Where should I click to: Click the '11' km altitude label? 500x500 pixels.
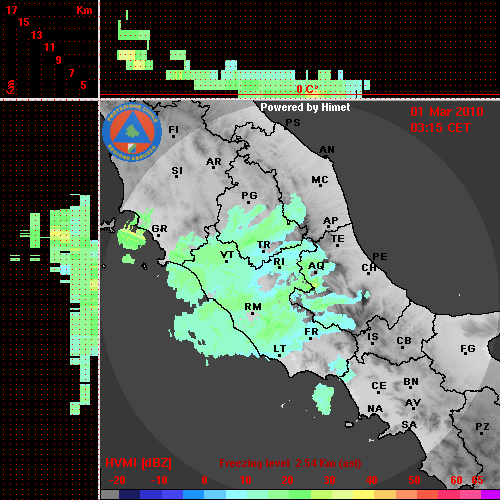point(49,47)
